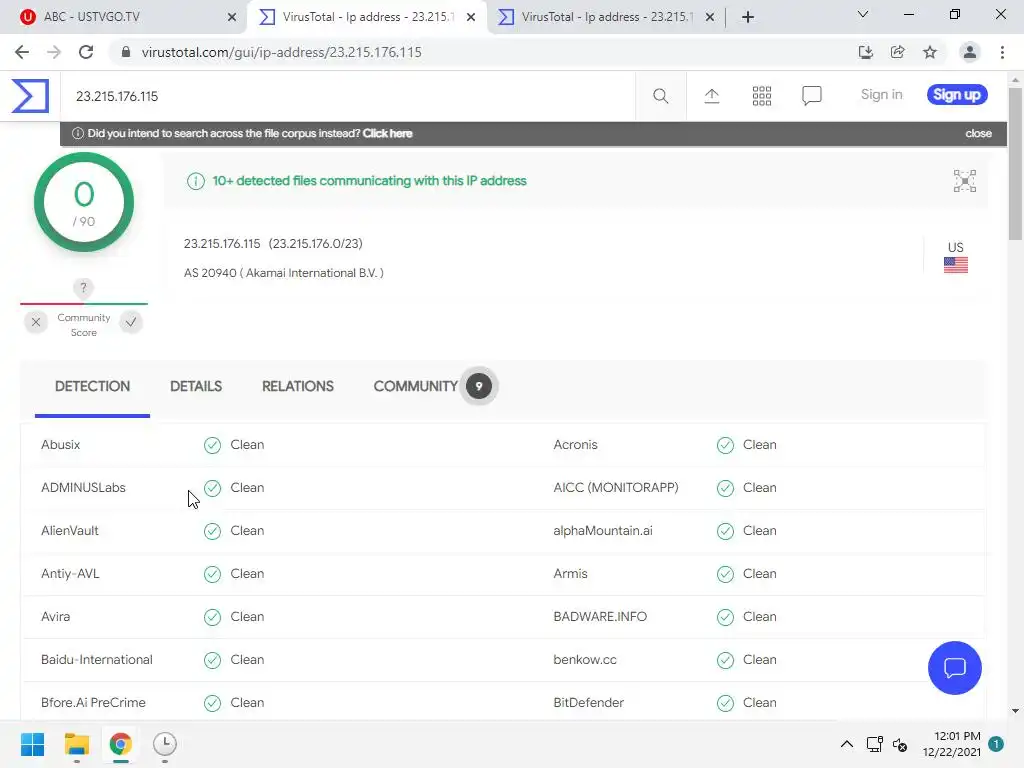Click the install app icon in address bar
Image resolution: width=1024 pixels, height=768 pixels.
click(865, 52)
